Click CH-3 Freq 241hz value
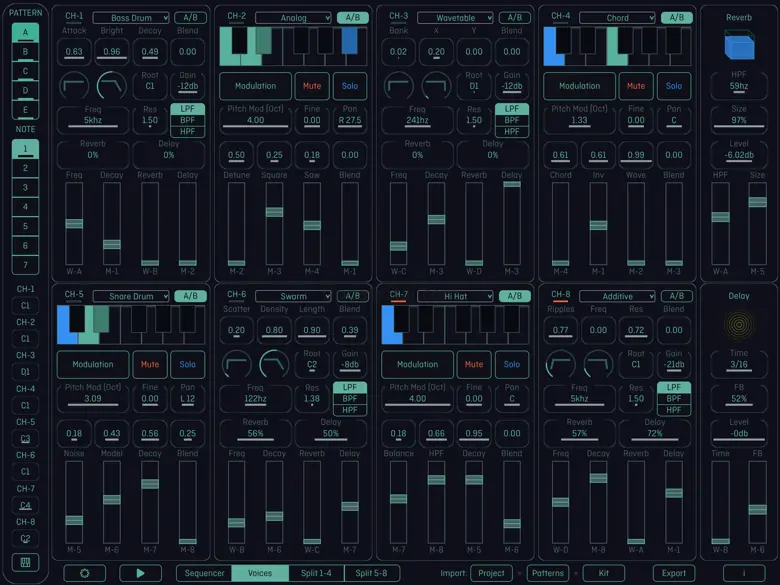 417,120
